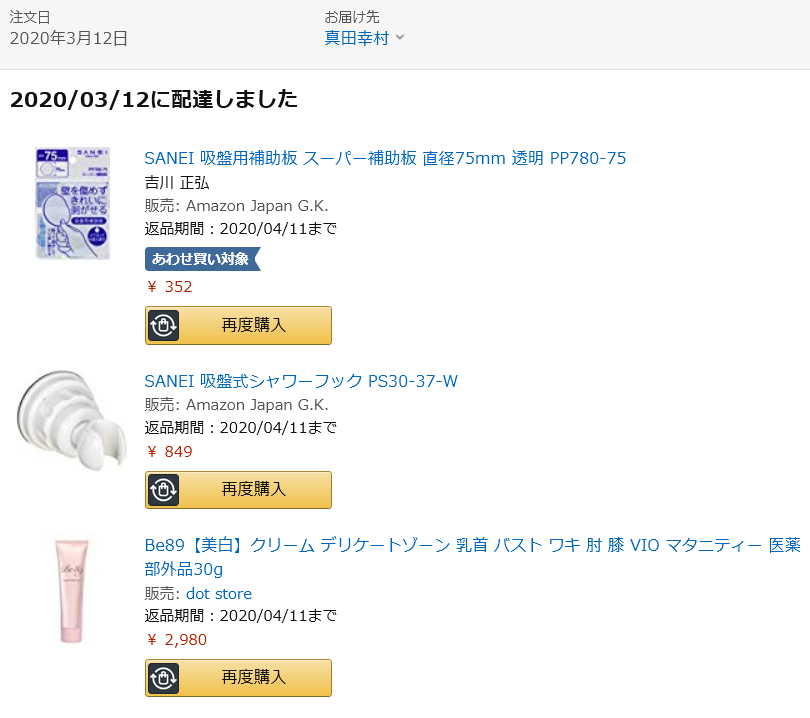Open the Be89【美白】クリーム product link
The image size is (810, 718).
472,545
